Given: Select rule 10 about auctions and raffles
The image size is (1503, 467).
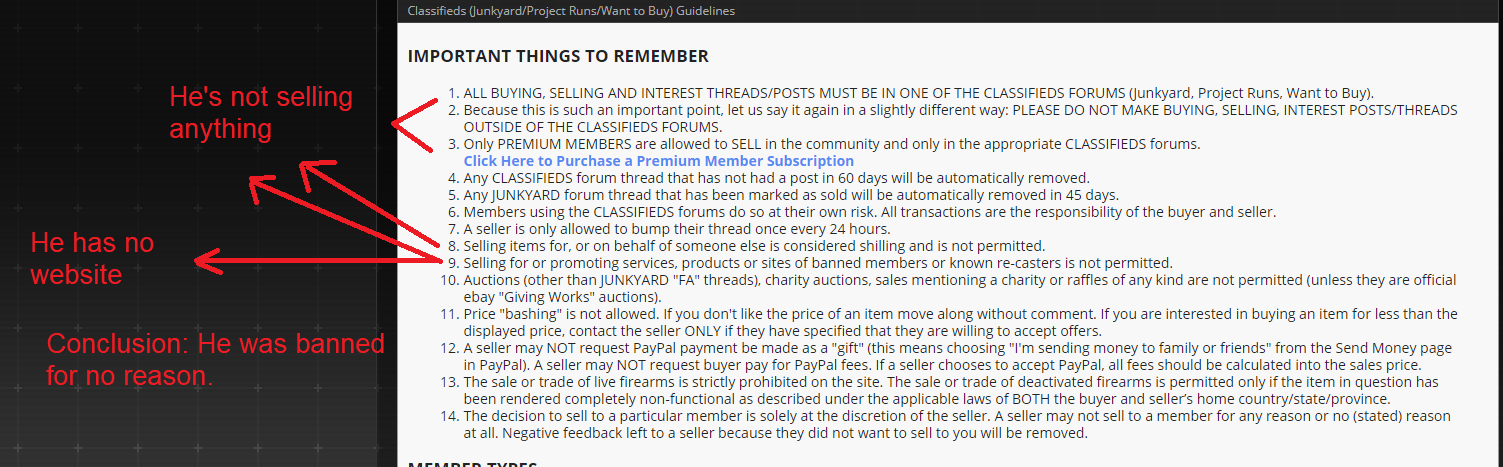Looking at the screenshot, I should 952,288.
